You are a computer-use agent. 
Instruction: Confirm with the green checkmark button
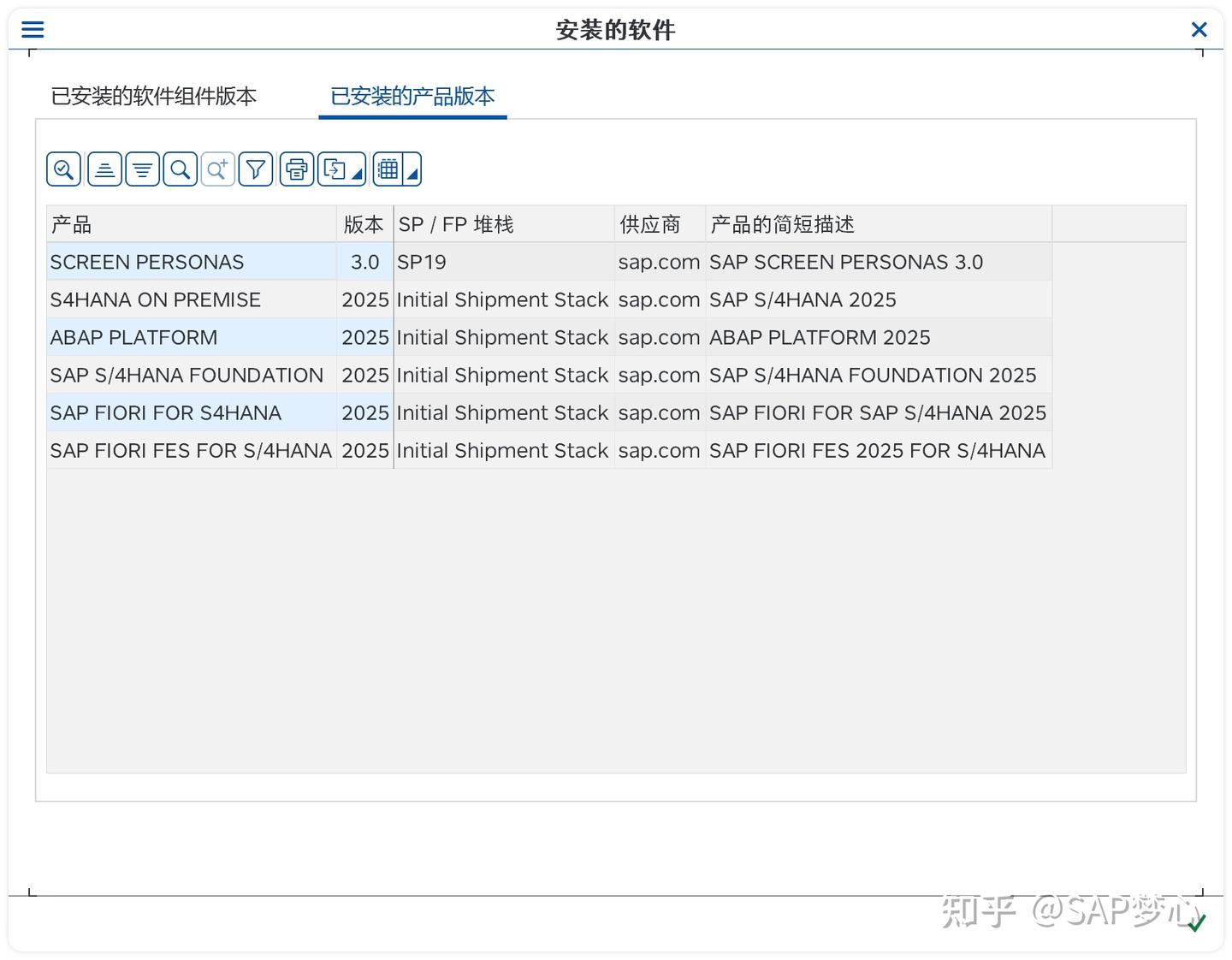tap(1197, 922)
